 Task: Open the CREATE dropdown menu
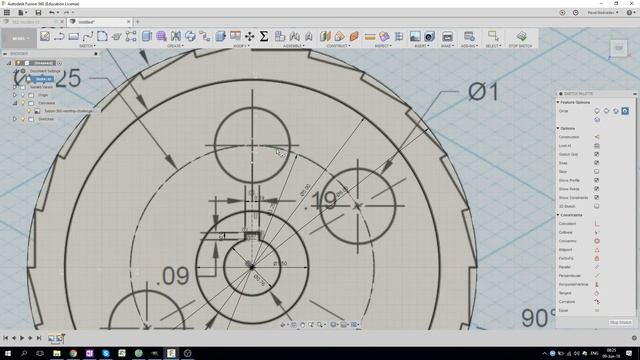176,46
